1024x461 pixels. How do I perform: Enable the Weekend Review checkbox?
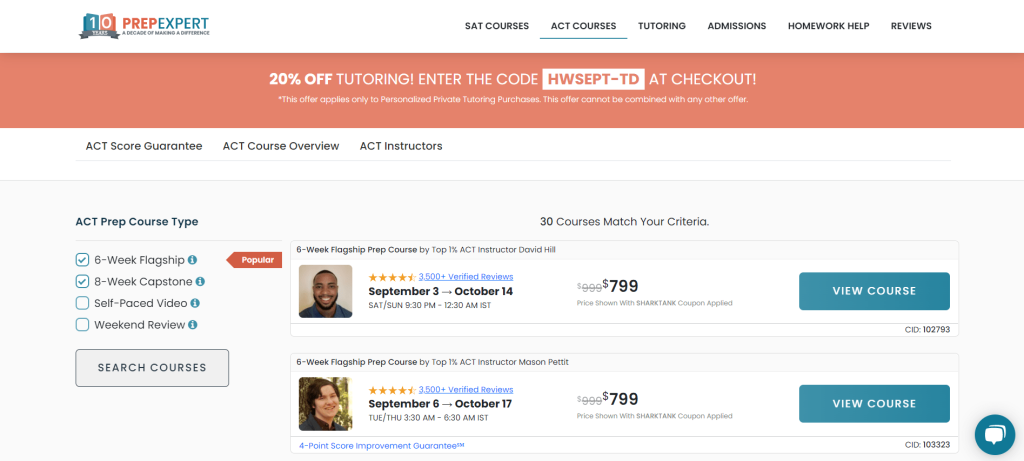pos(82,325)
